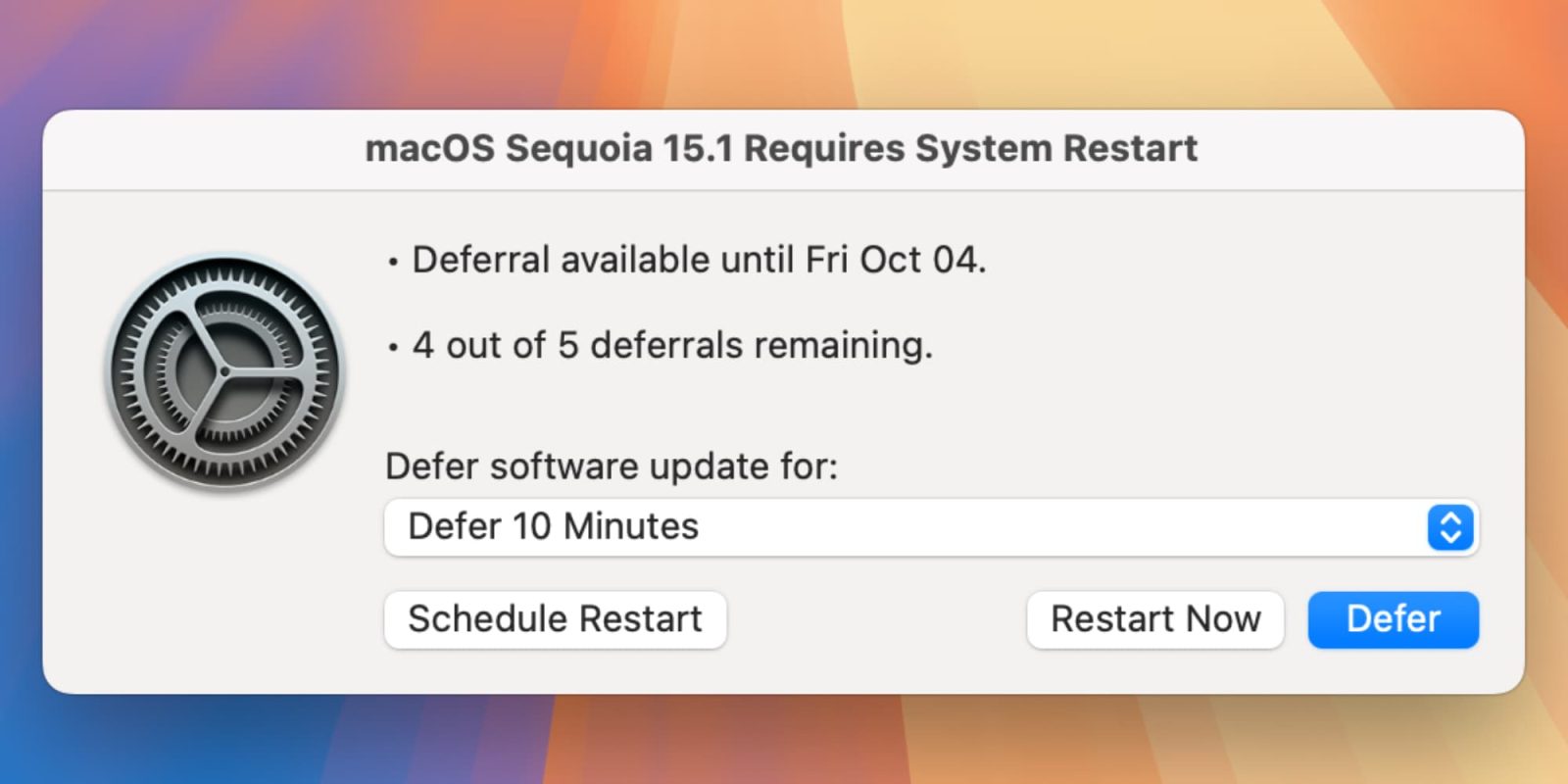
Task: Click the "Deferral available until Fri Oct 04" text
Action: tap(698, 261)
